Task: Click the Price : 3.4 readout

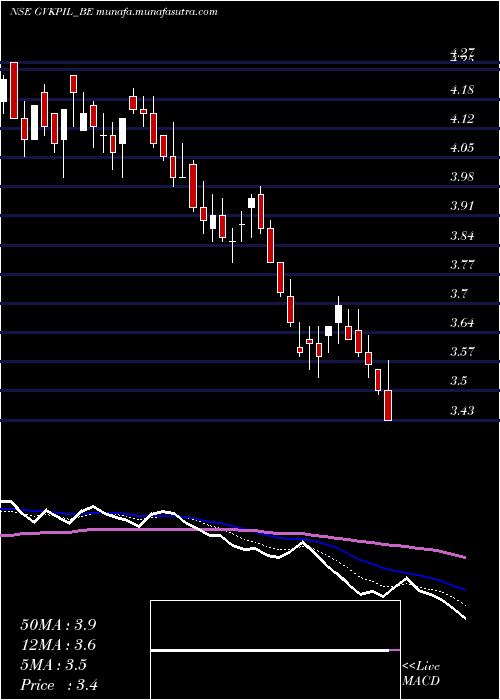Action: click(59, 685)
